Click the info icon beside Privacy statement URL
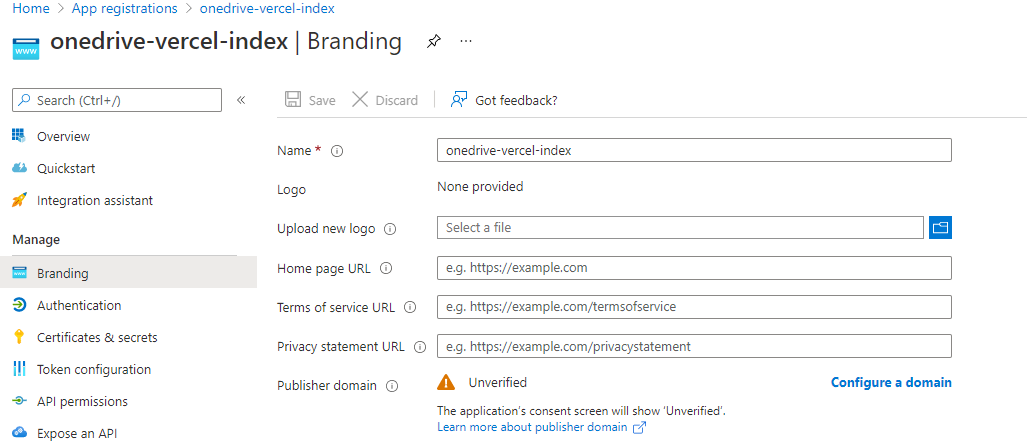1027x441 pixels. click(420, 347)
